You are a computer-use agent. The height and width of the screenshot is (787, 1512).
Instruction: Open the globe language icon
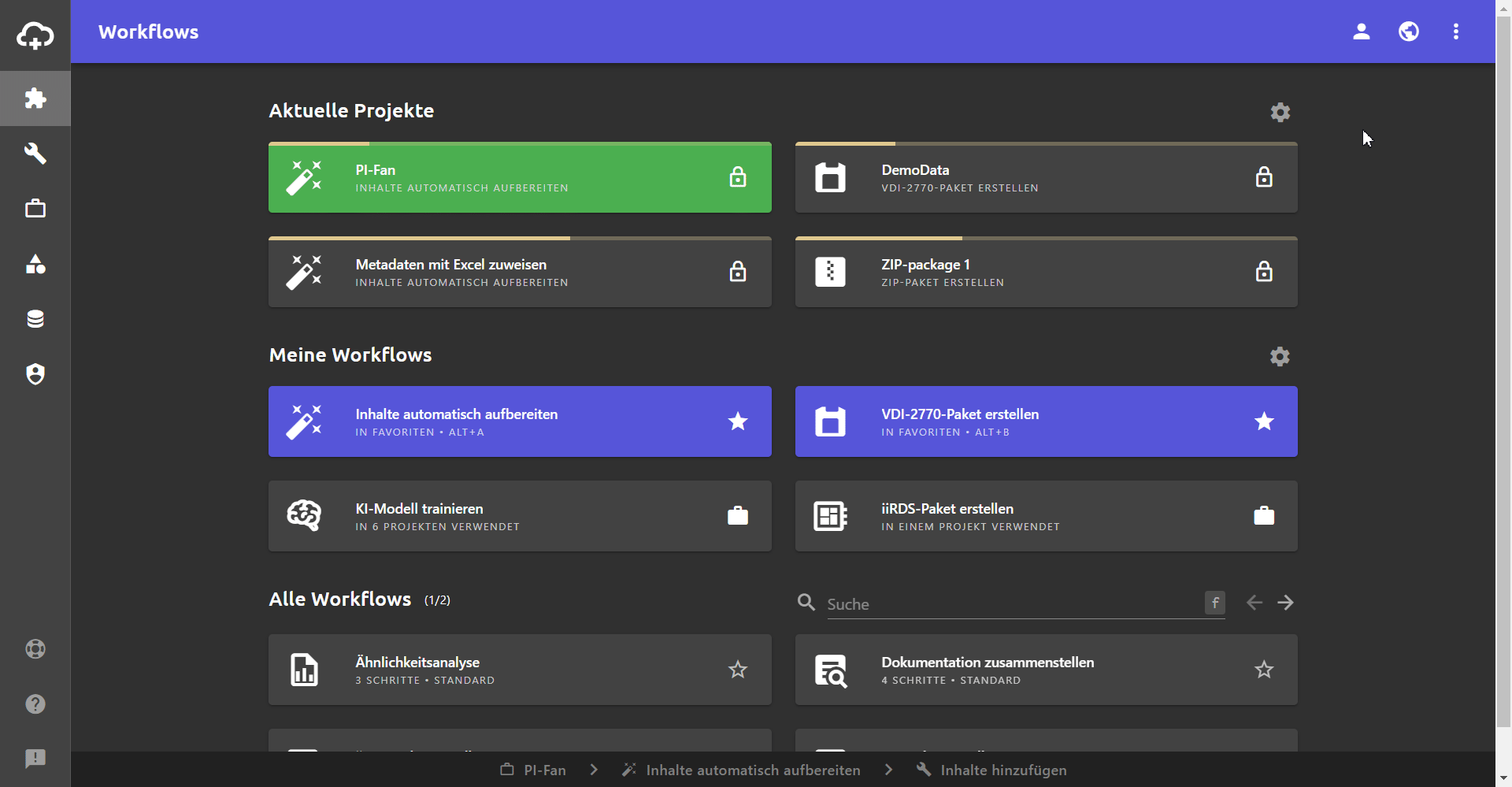point(1409,32)
